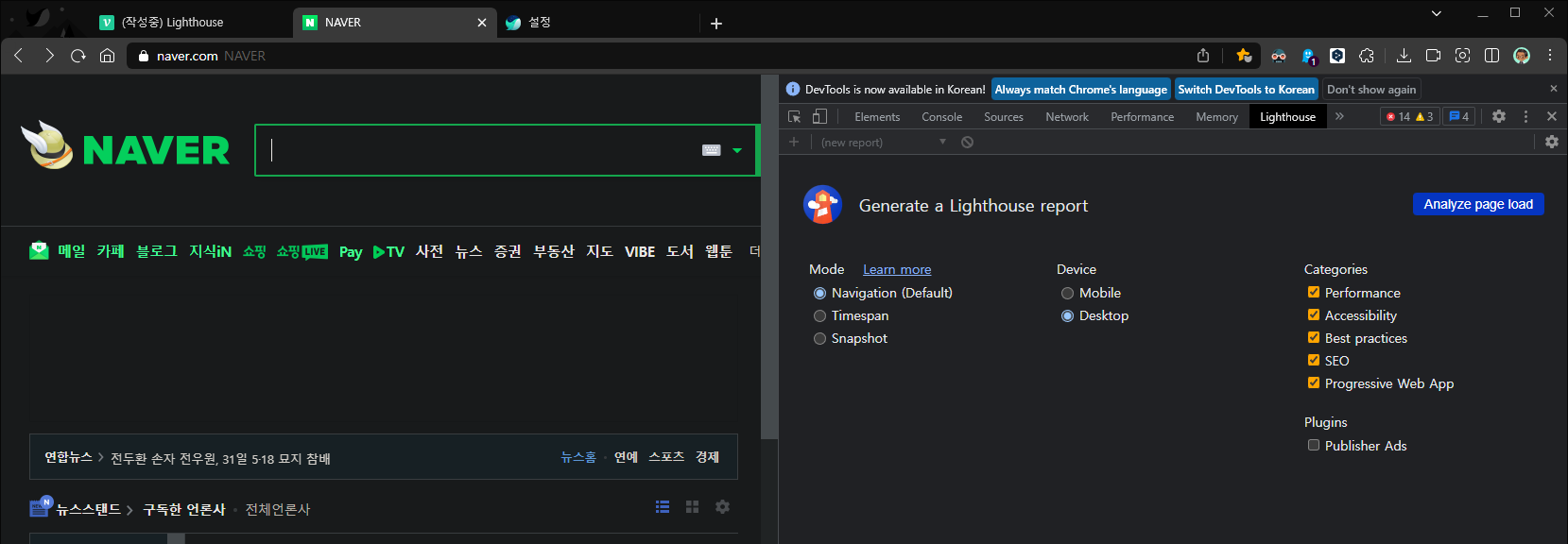The image size is (1568, 544).
Task: Reload the current page
Action: point(78,56)
